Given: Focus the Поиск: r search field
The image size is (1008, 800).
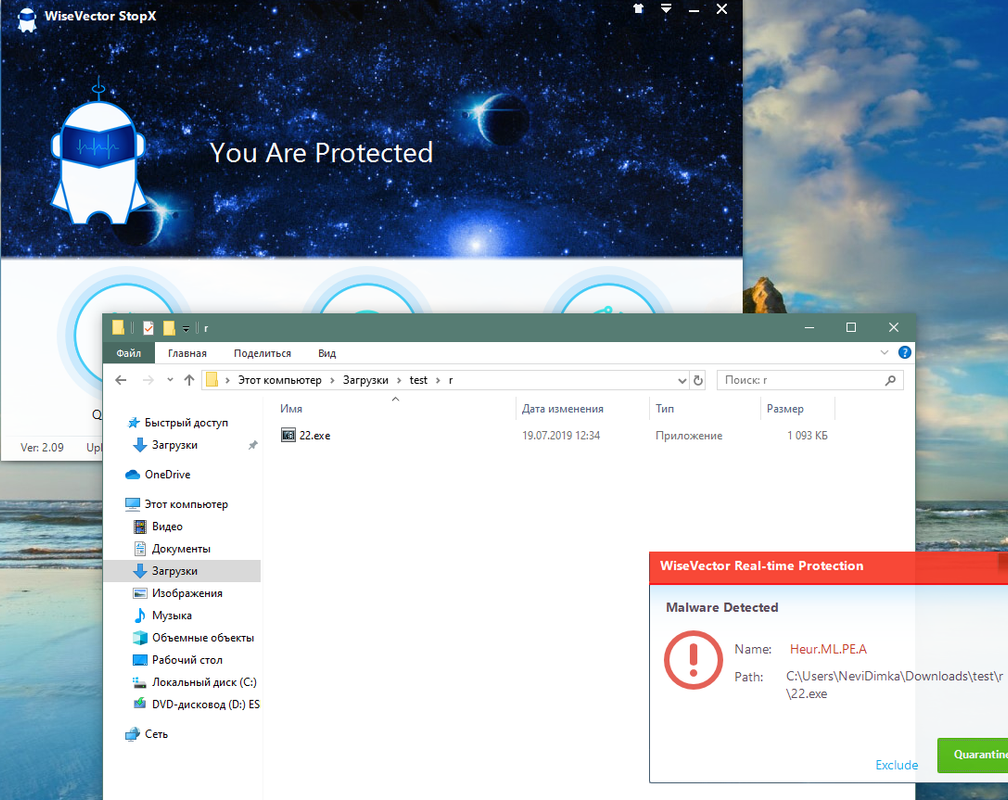Looking at the screenshot, I should point(810,380).
